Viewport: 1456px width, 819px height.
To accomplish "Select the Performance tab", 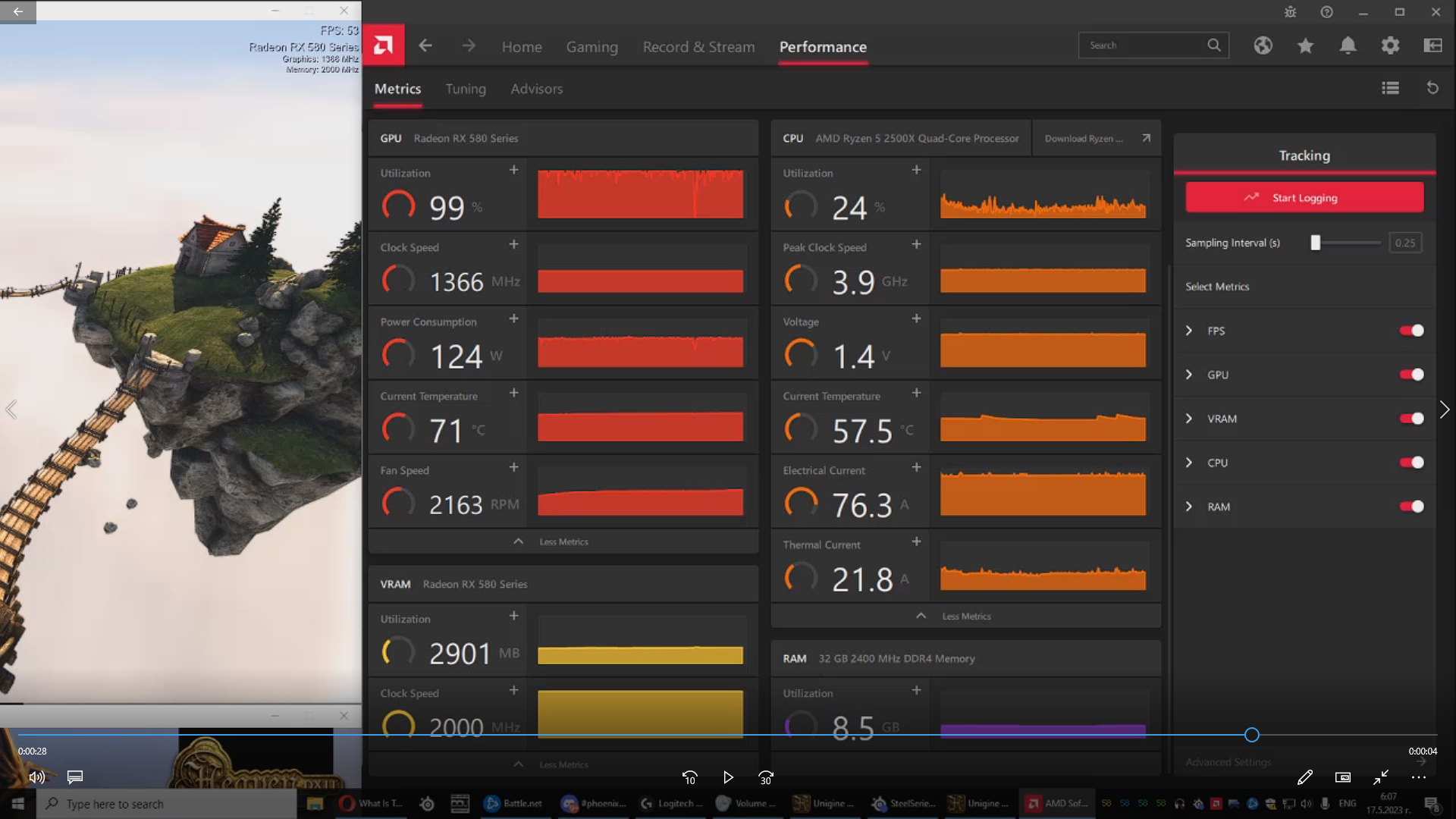I will click(x=823, y=47).
